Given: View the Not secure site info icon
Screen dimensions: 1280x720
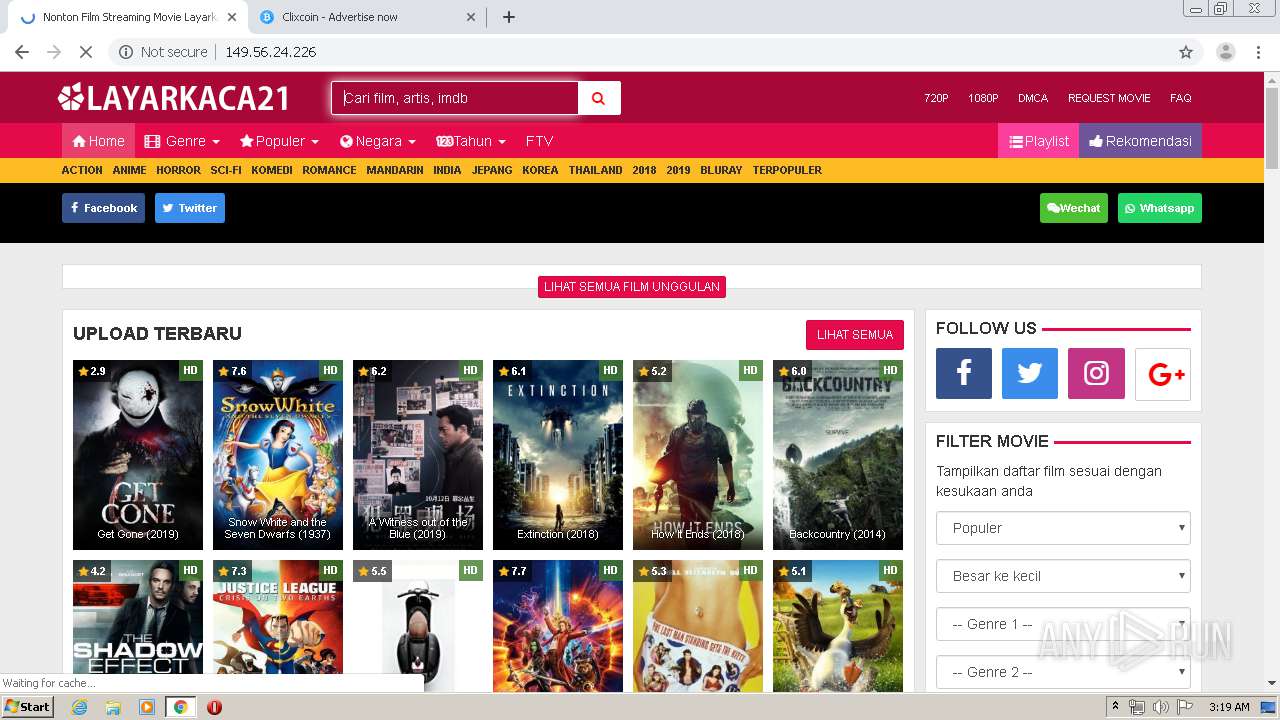Looking at the screenshot, I should point(126,52).
